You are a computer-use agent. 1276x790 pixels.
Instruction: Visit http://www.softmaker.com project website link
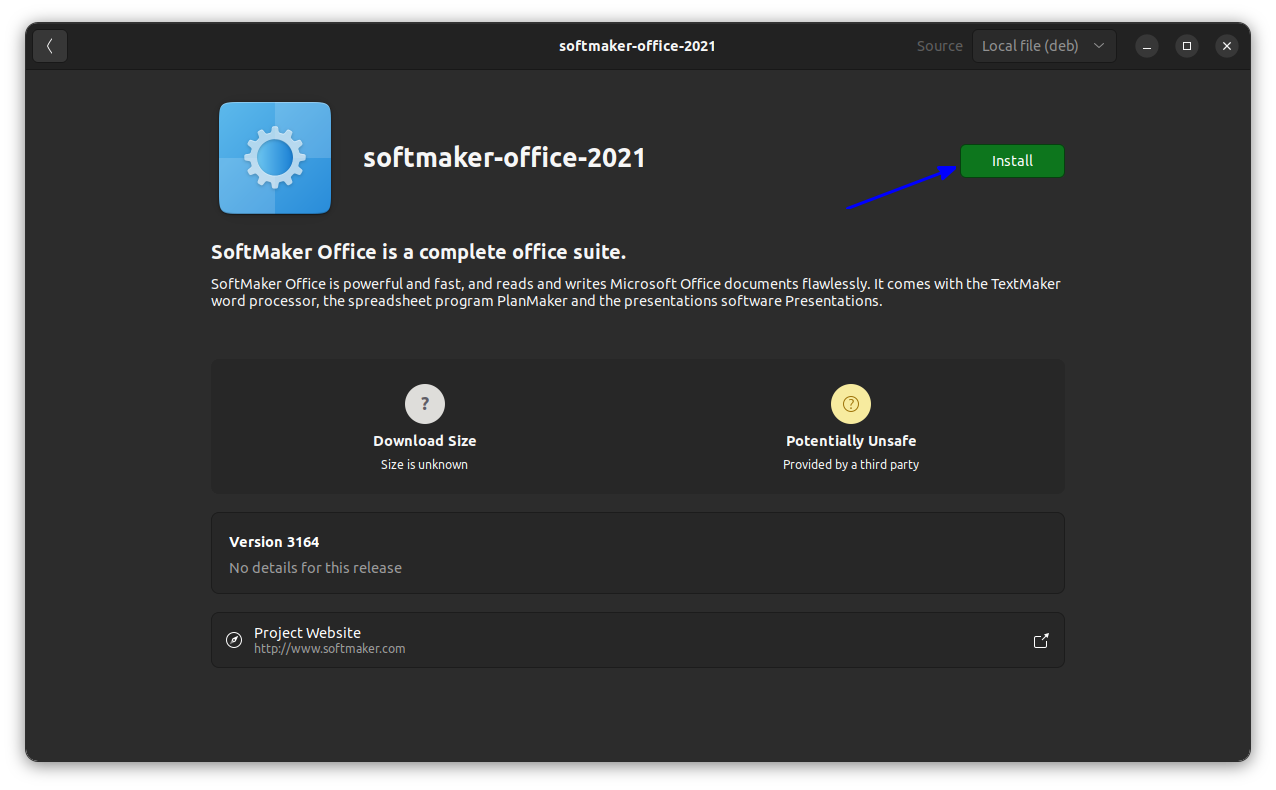pos(329,648)
